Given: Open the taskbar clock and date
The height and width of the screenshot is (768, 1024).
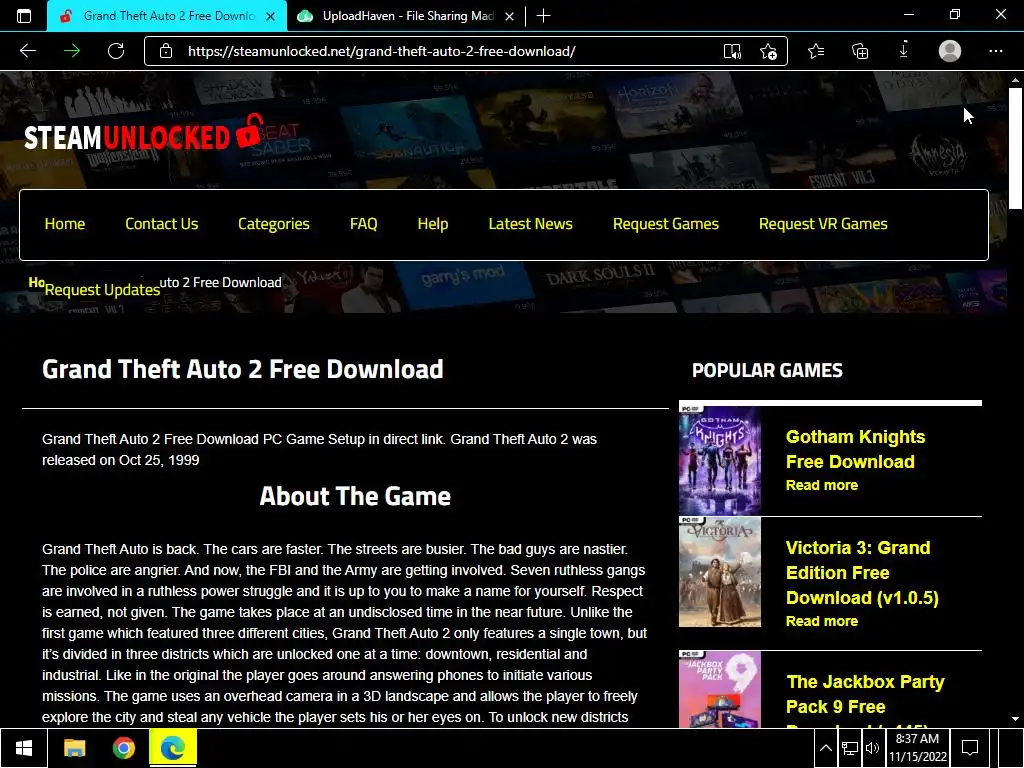Looking at the screenshot, I should tap(917, 748).
